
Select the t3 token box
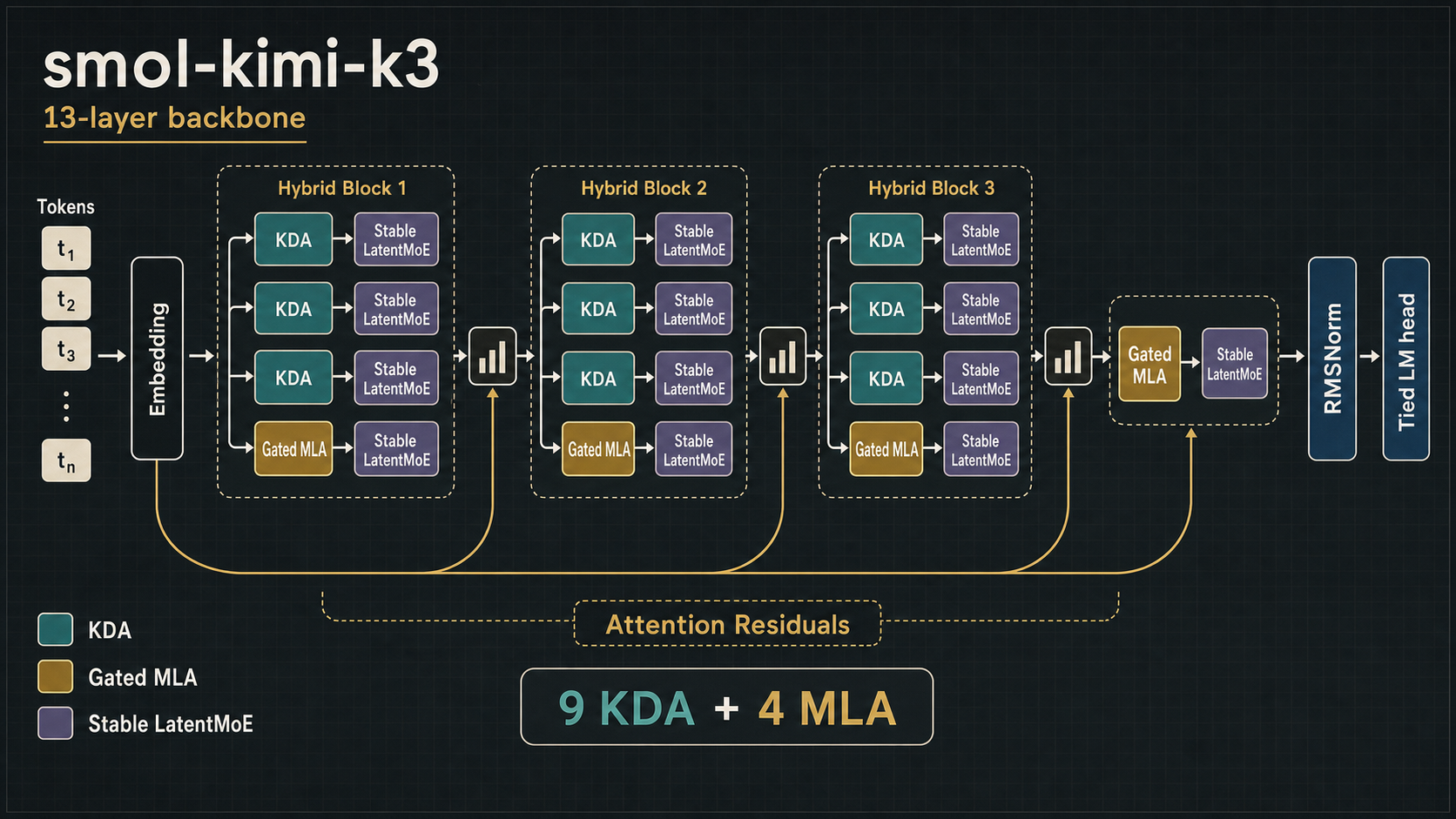[66, 350]
